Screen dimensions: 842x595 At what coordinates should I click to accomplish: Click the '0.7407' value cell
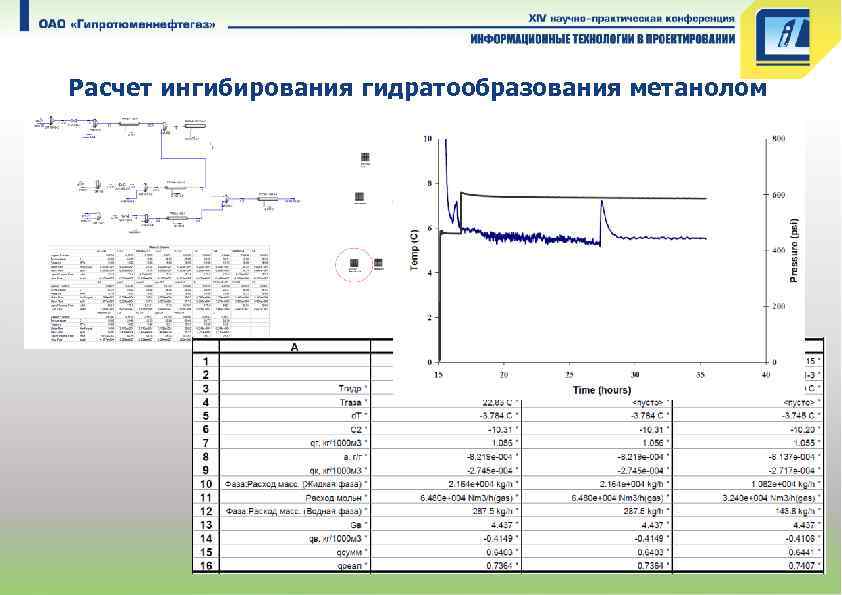point(749,565)
